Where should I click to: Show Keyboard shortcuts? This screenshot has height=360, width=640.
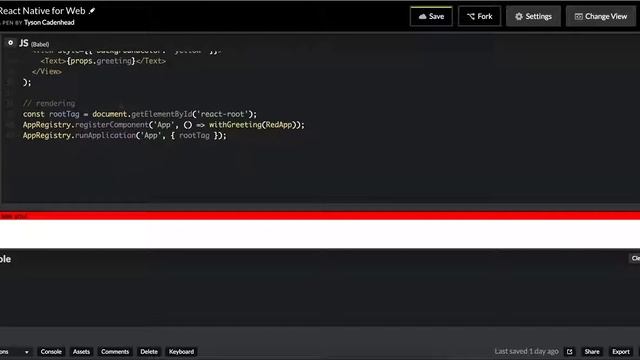[x=181, y=351]
